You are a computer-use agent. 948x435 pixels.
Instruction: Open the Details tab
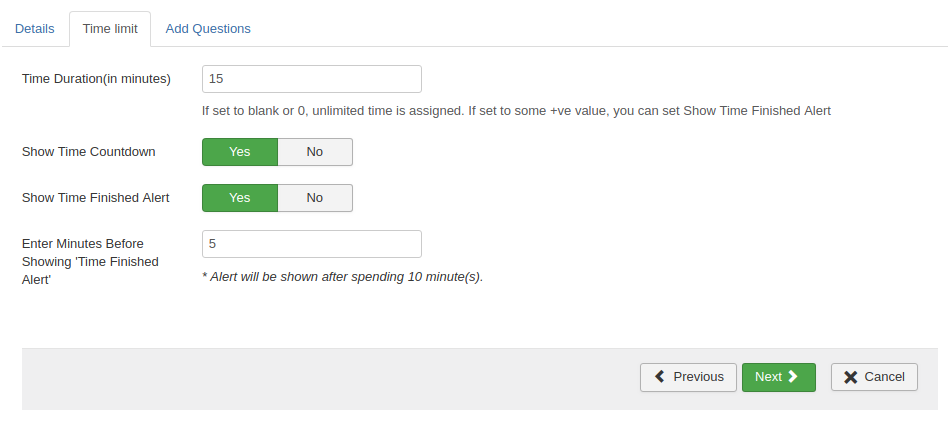34,29
